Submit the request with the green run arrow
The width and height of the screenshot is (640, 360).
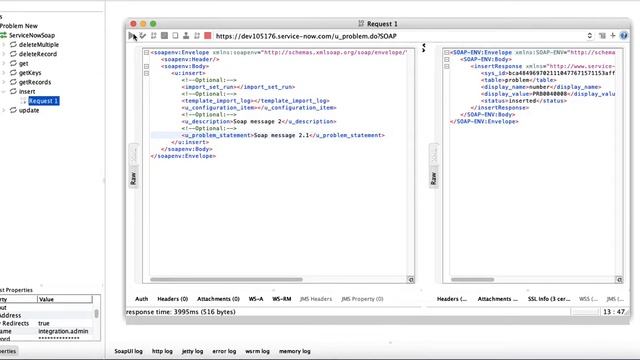(131, 36)
